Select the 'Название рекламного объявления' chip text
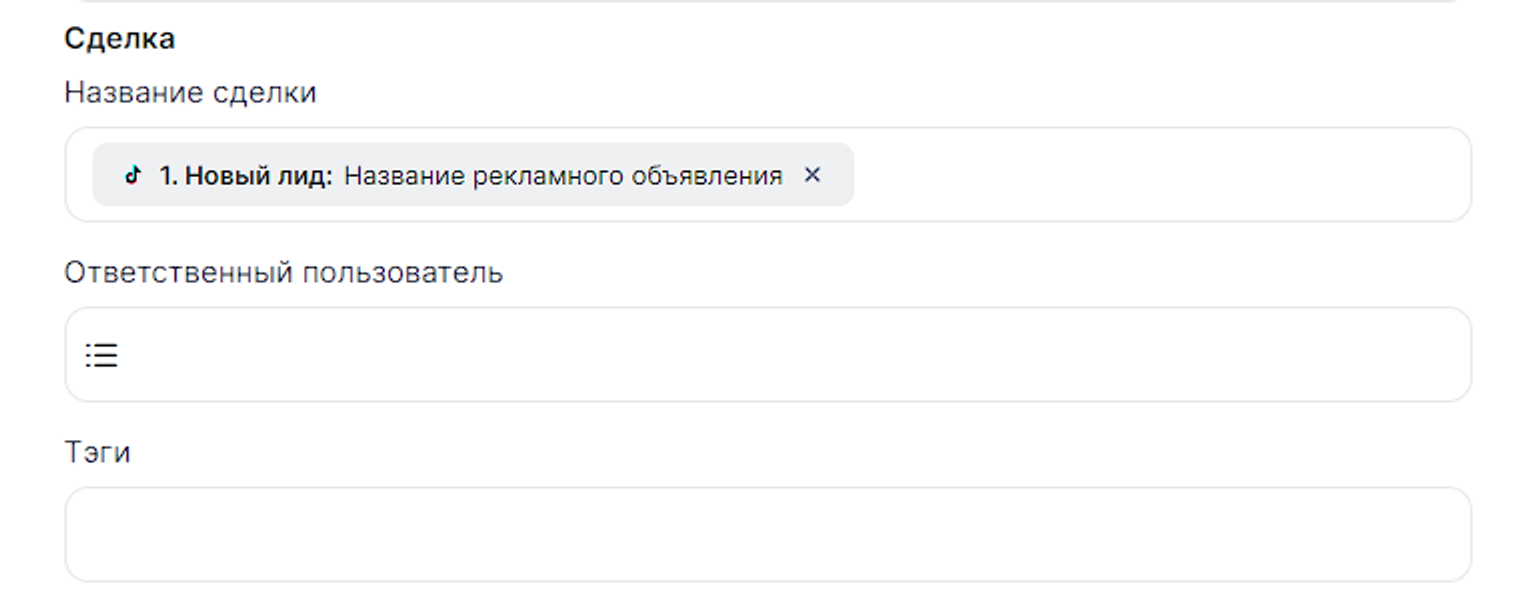 [563, 176]
